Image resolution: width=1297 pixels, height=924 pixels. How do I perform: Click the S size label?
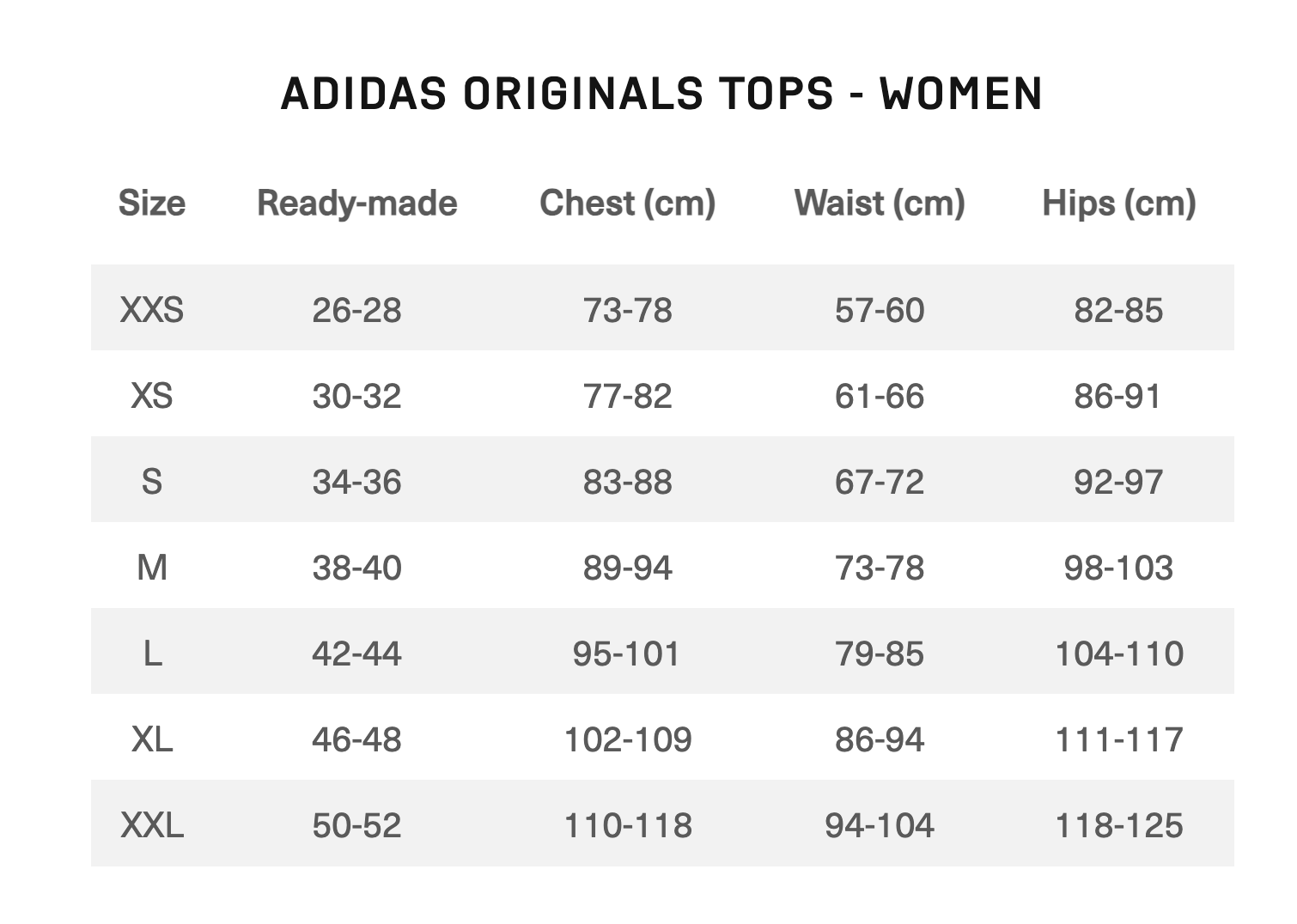tap(151, 482)
